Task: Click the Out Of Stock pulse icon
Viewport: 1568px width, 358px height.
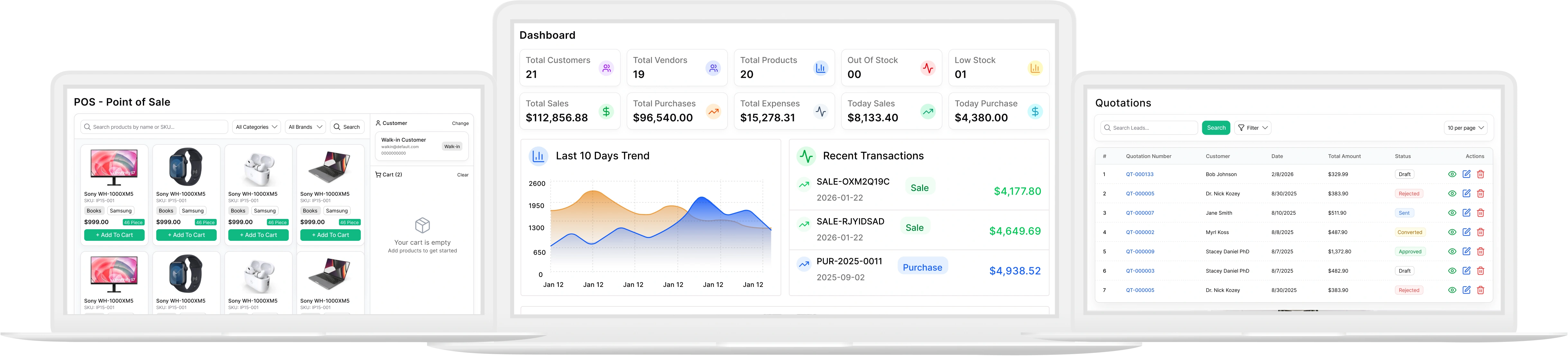Action: click(x=928, y=68)
